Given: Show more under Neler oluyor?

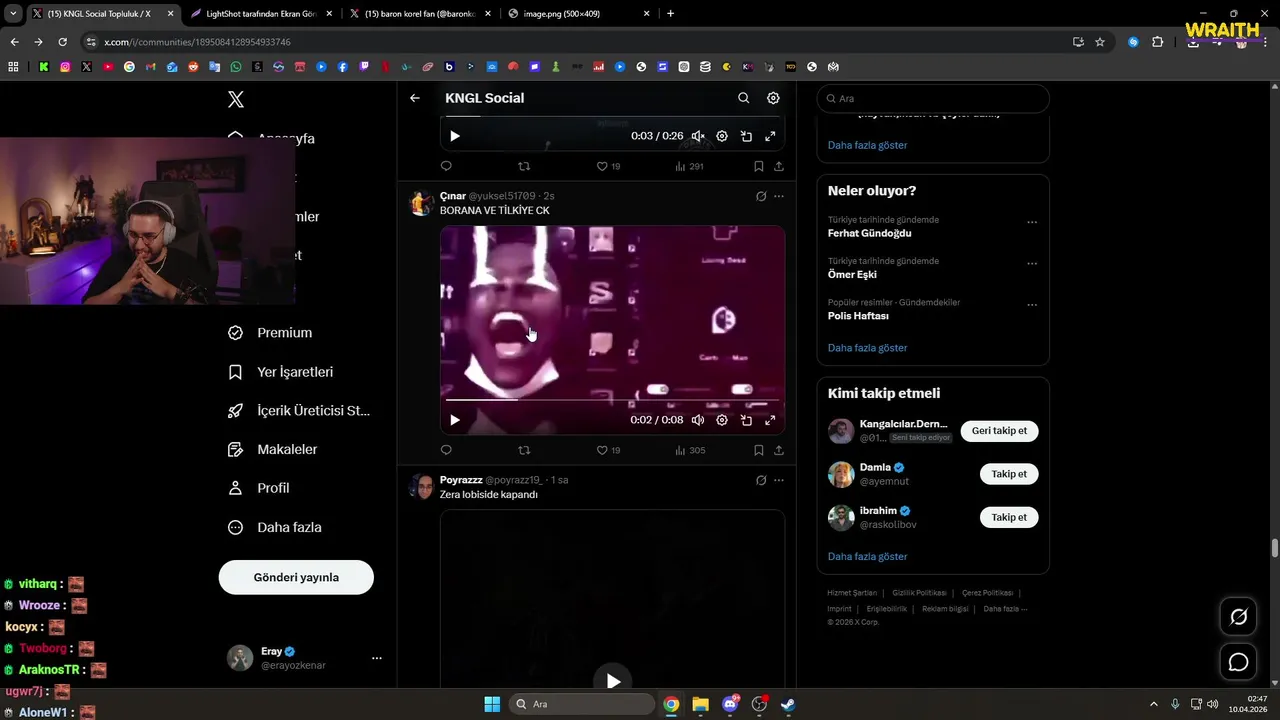Looking at the screenshot, I should point(867,348).
